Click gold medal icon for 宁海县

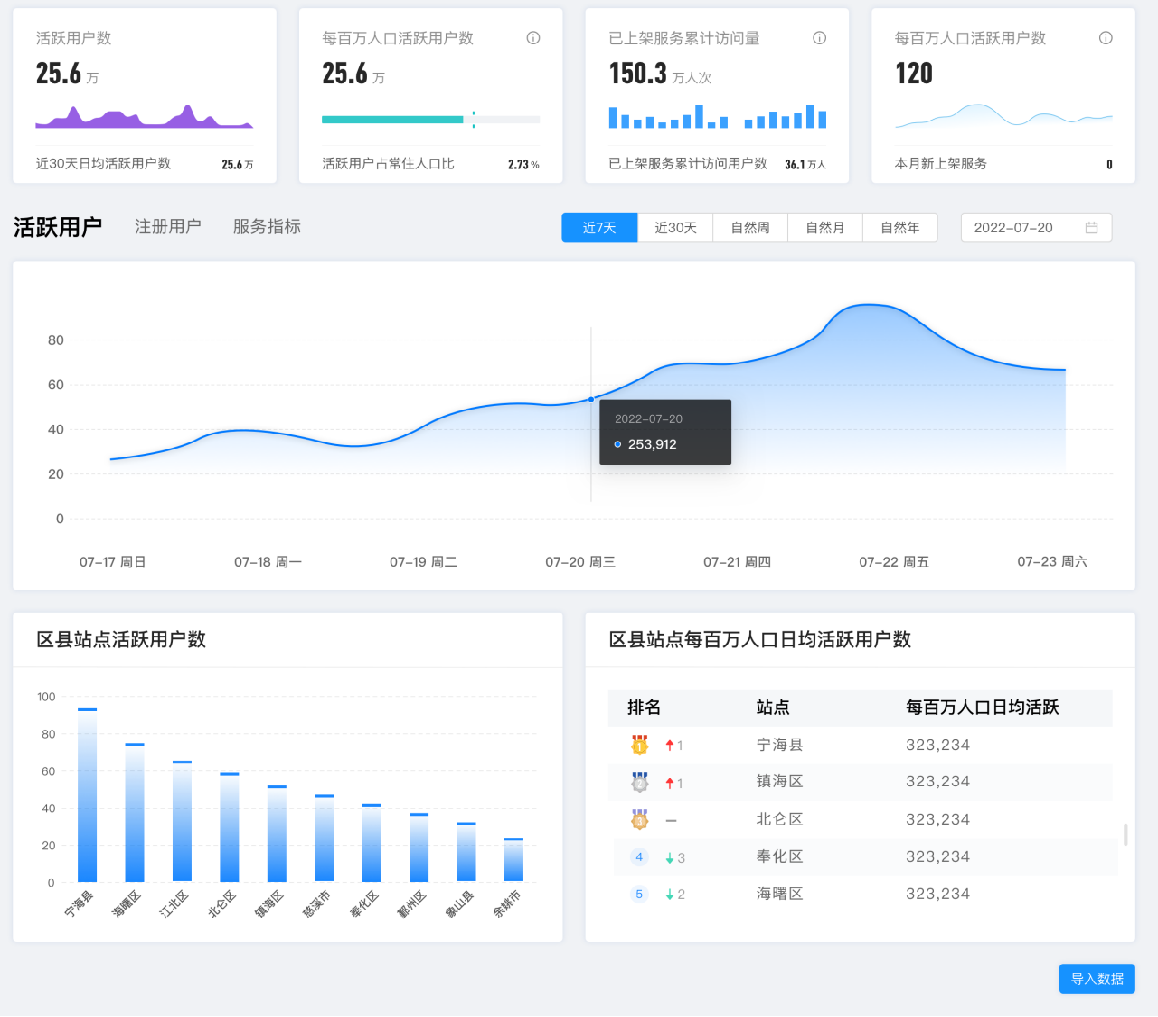640,744
